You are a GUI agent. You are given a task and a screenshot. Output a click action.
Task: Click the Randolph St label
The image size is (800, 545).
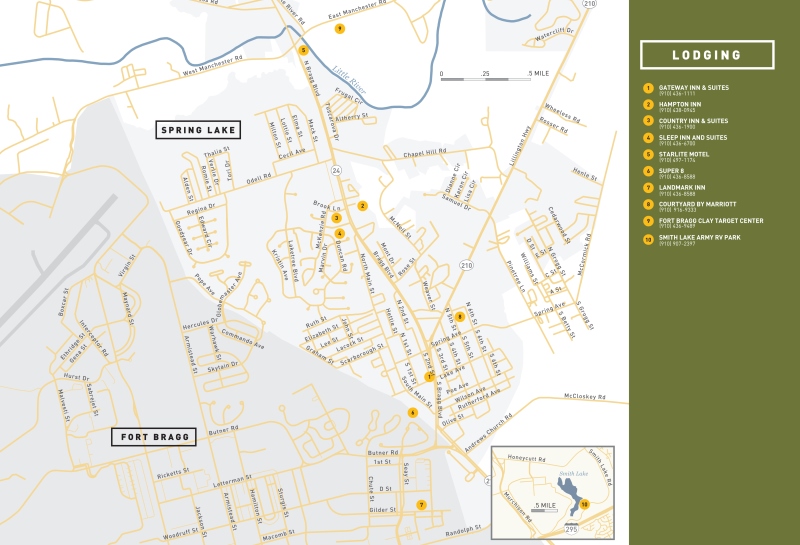tap(463, 531)
